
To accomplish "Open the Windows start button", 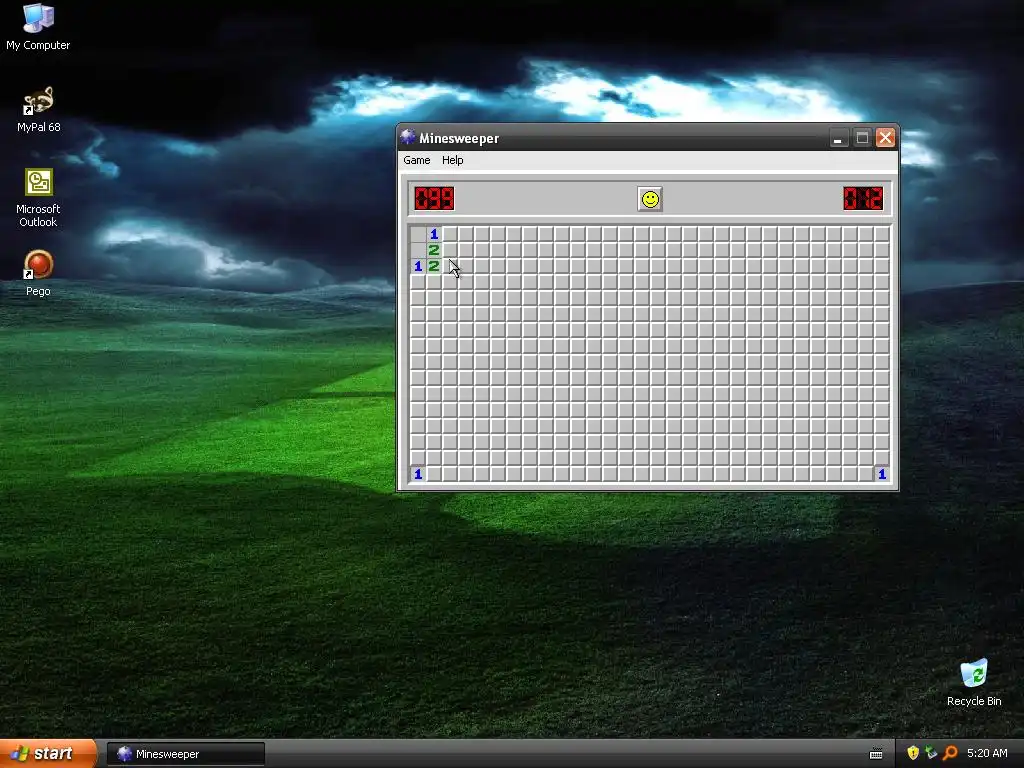I will pos(47,754).
